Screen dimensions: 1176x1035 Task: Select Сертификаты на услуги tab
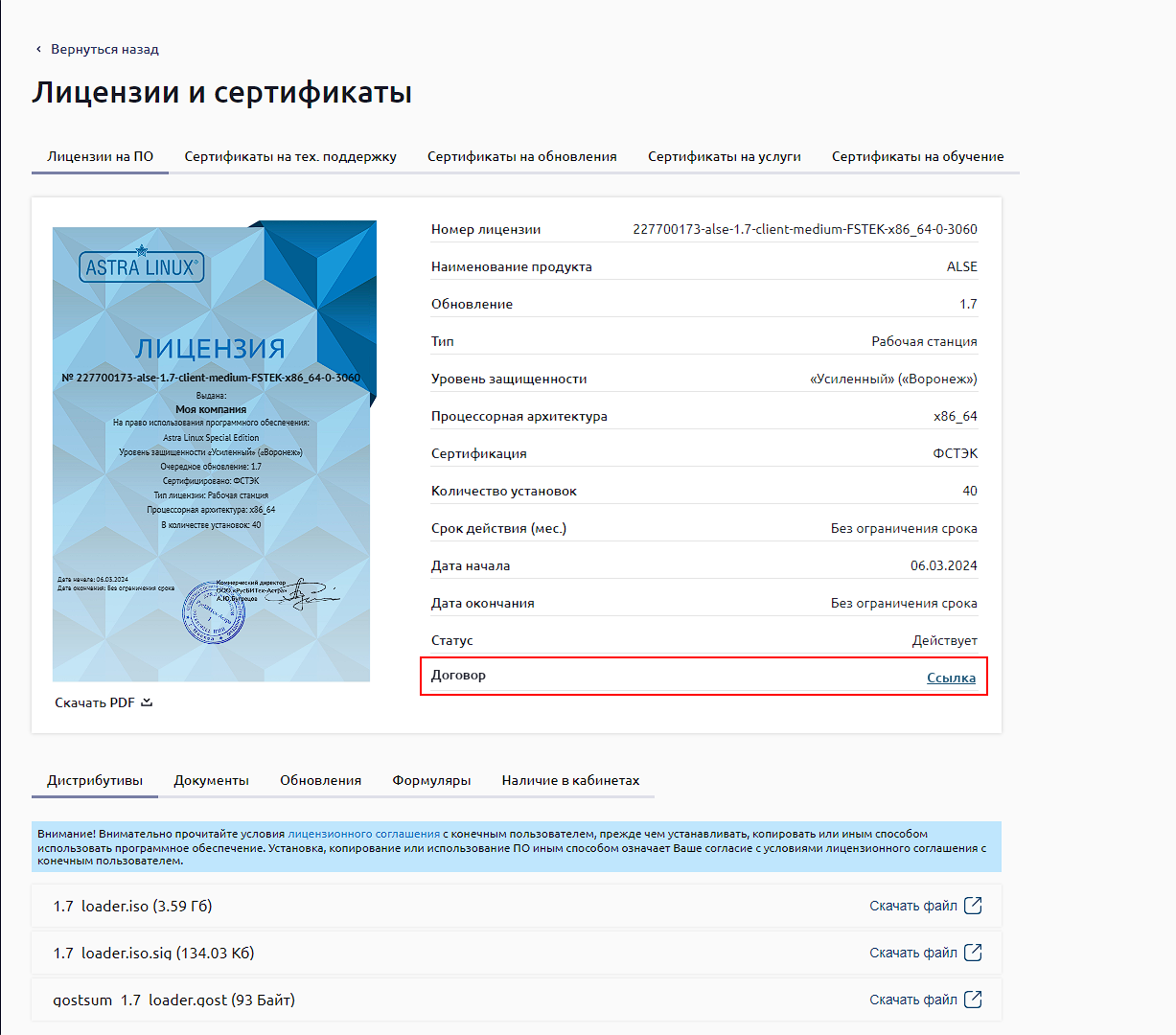click(724, 156)
